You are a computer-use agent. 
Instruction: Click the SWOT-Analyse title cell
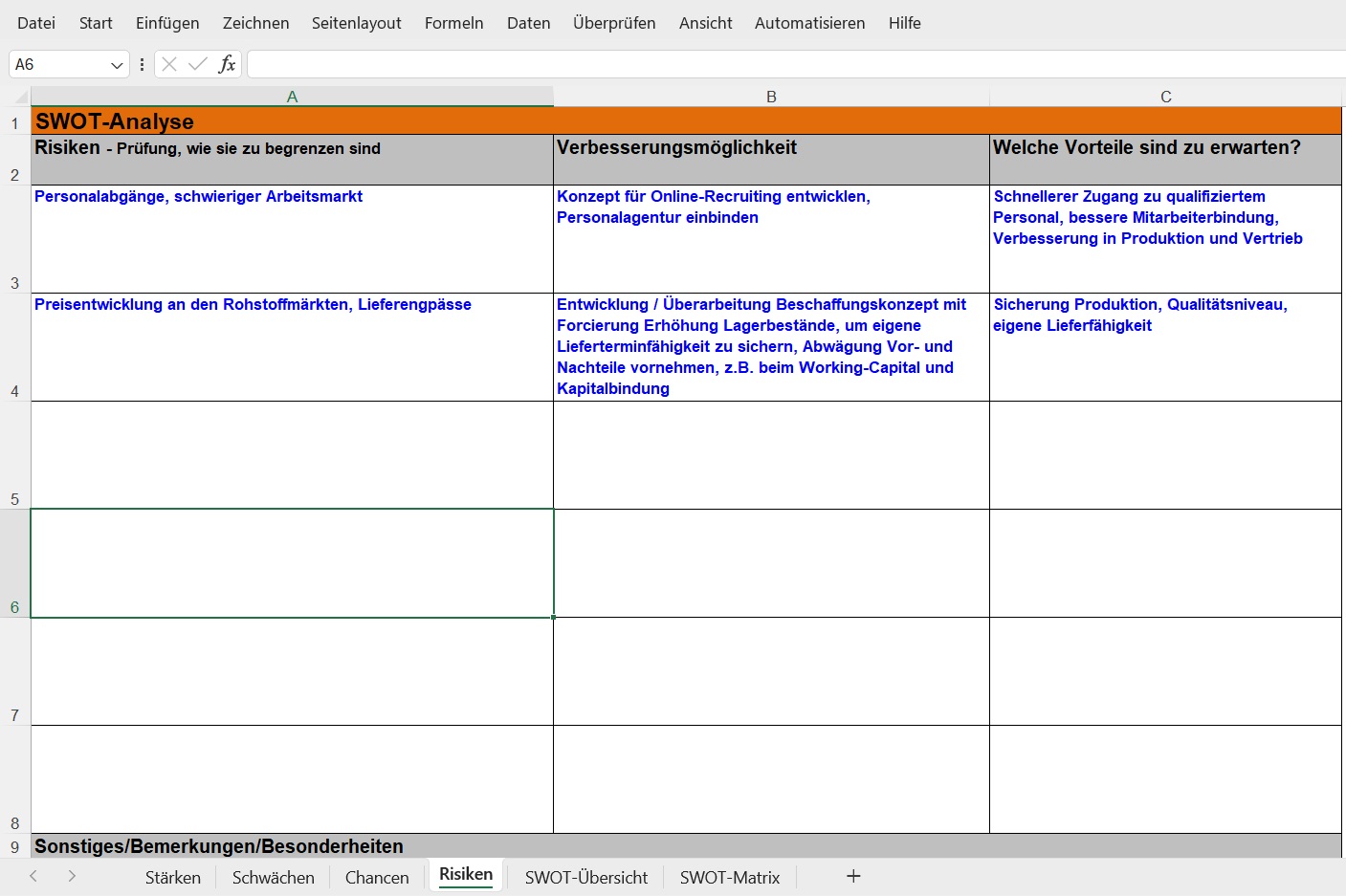pyautogui.click(x=686, y=121)
